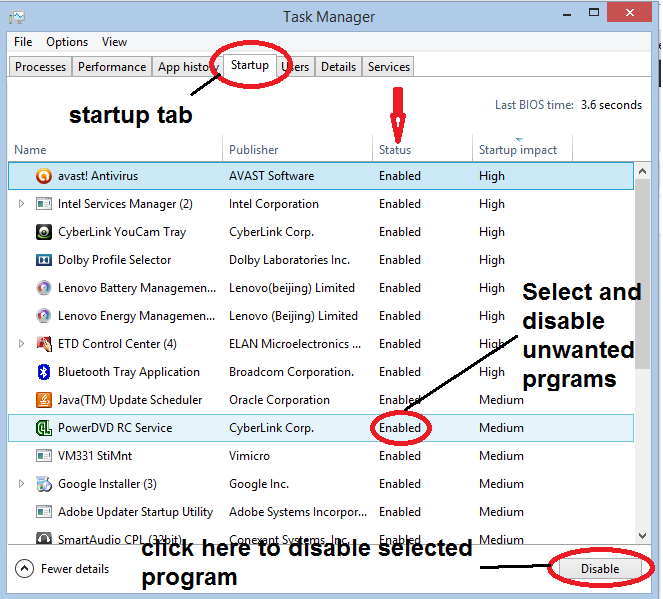663x599 pixels.
Task: Click Intel Corporation publisher cell
Action: (274, 204)
